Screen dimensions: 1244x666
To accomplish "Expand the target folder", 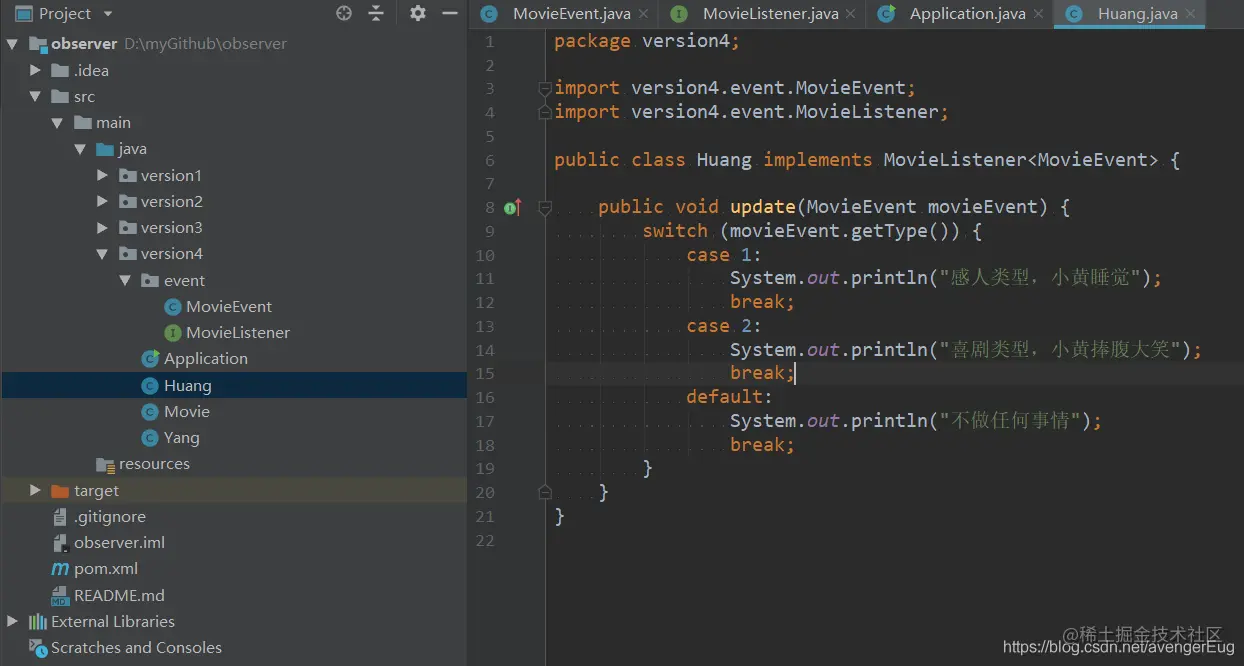I will [35, 490].
